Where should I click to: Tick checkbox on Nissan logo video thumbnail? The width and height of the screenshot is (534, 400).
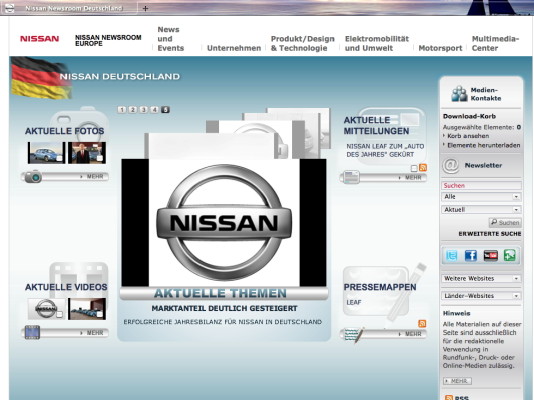point(59,314)
